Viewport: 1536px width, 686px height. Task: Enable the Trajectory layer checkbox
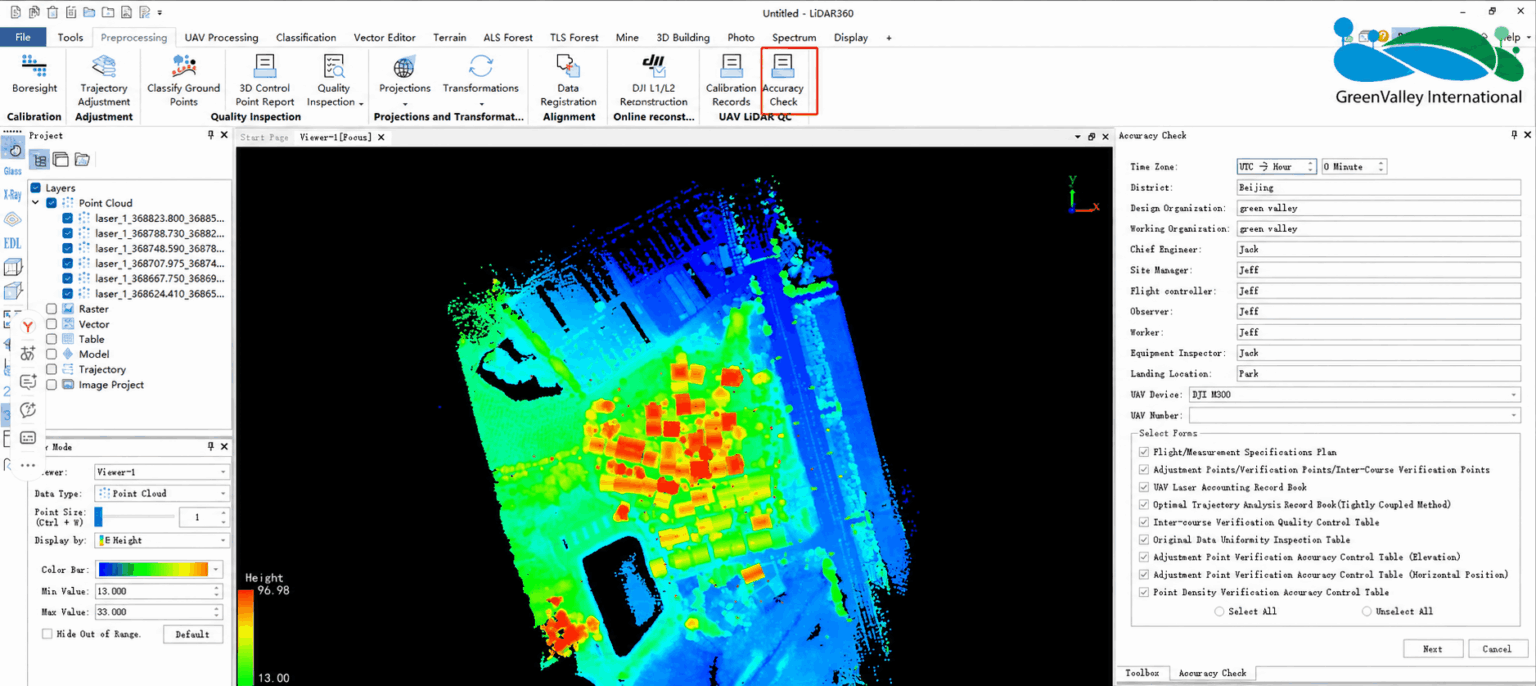click(x=52, y=369)
